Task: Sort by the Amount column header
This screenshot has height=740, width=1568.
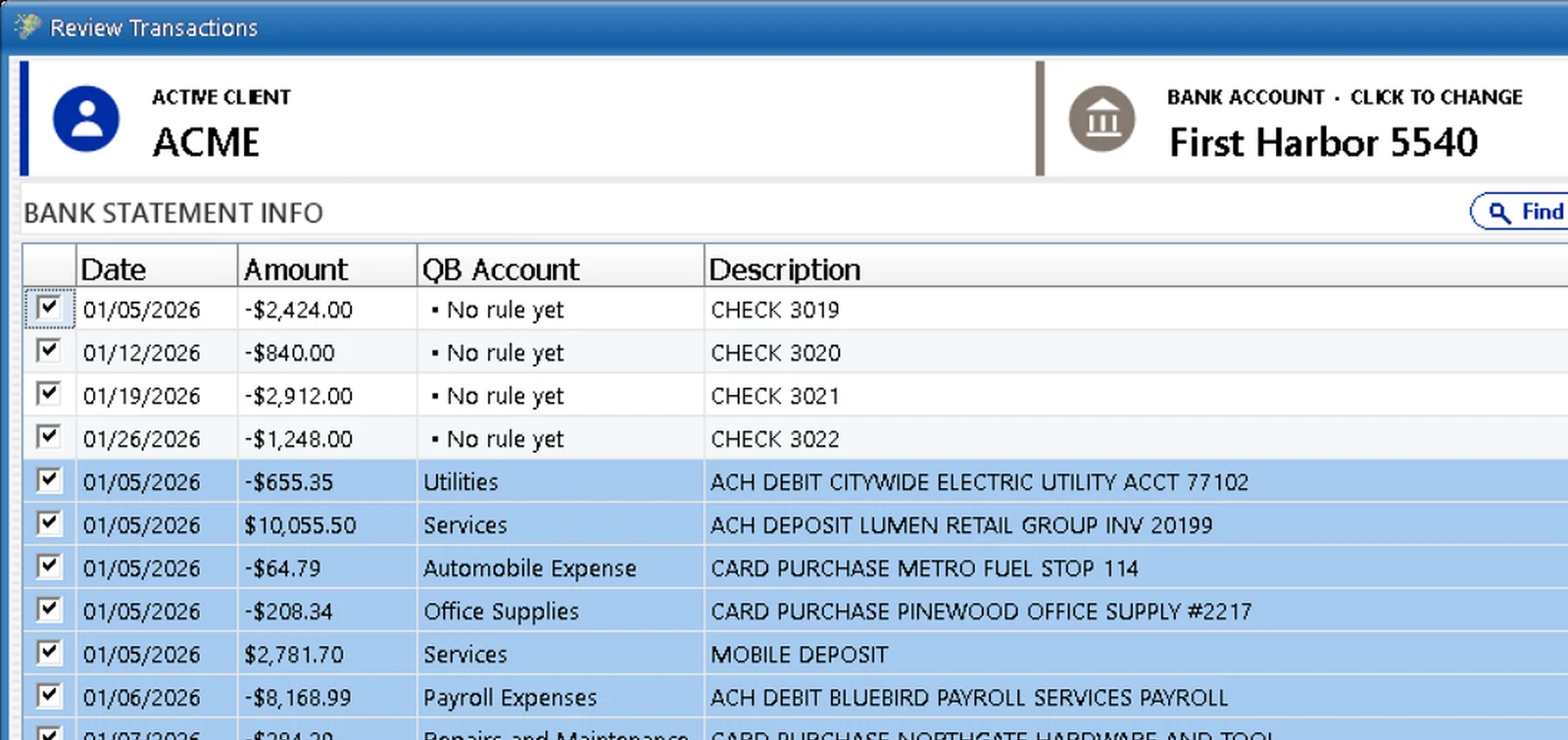Action: (327, 269)
